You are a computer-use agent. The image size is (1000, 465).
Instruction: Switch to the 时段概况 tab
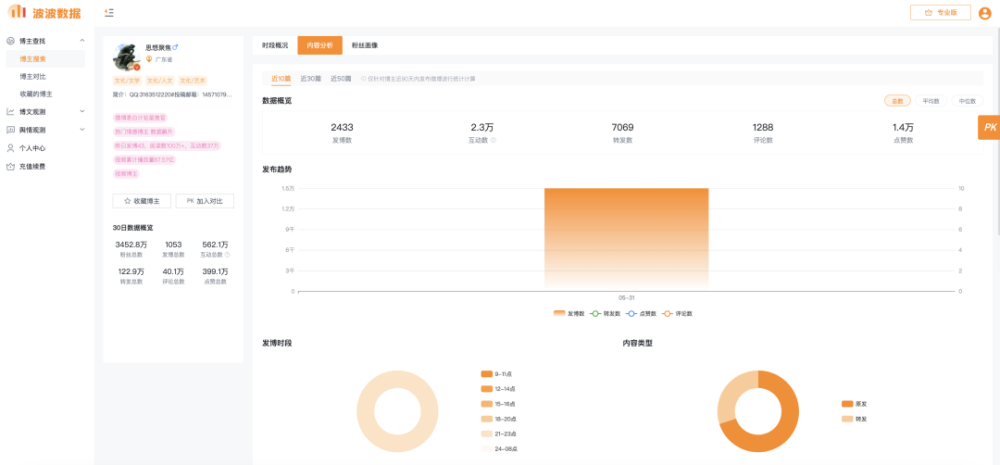[275, 45]
